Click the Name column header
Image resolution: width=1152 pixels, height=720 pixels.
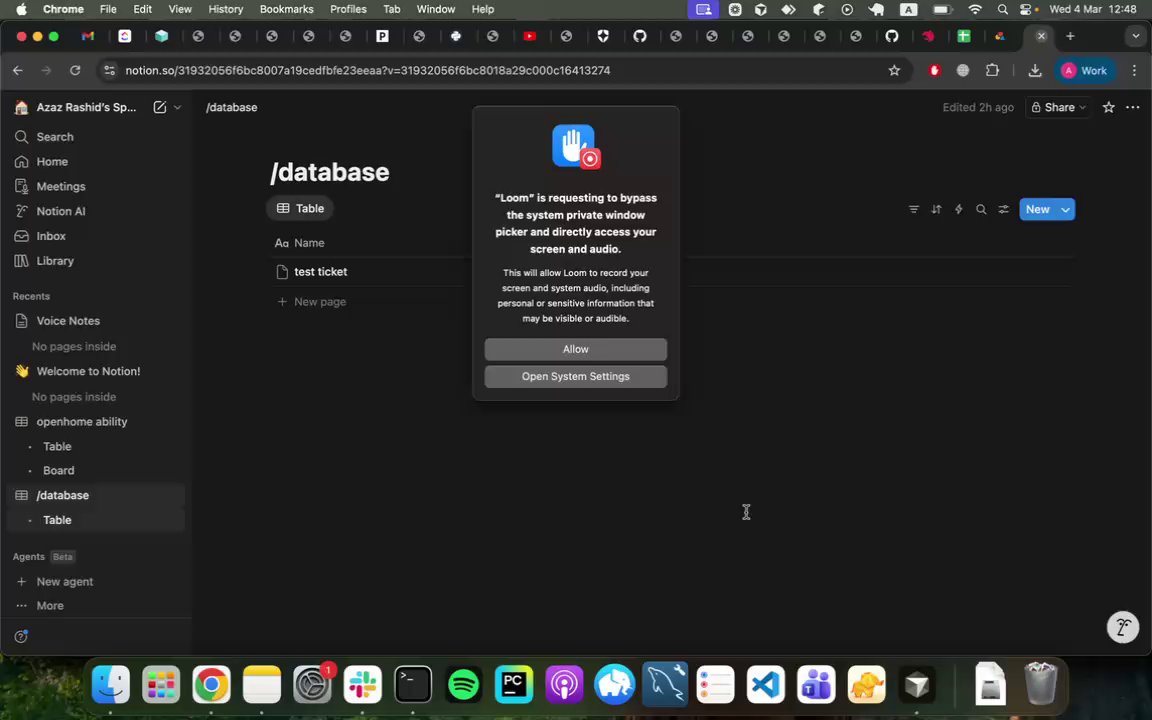tap(300, 243)
